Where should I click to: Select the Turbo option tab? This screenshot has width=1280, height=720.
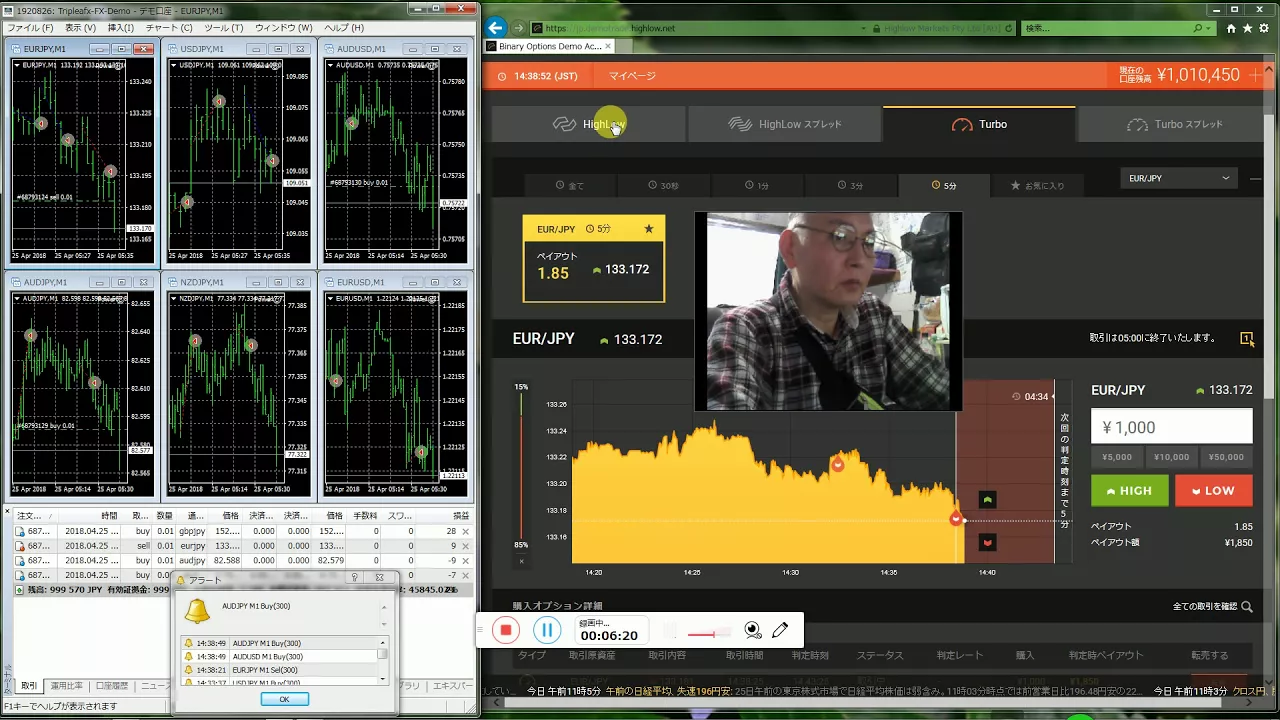click(x=979, y=124)
